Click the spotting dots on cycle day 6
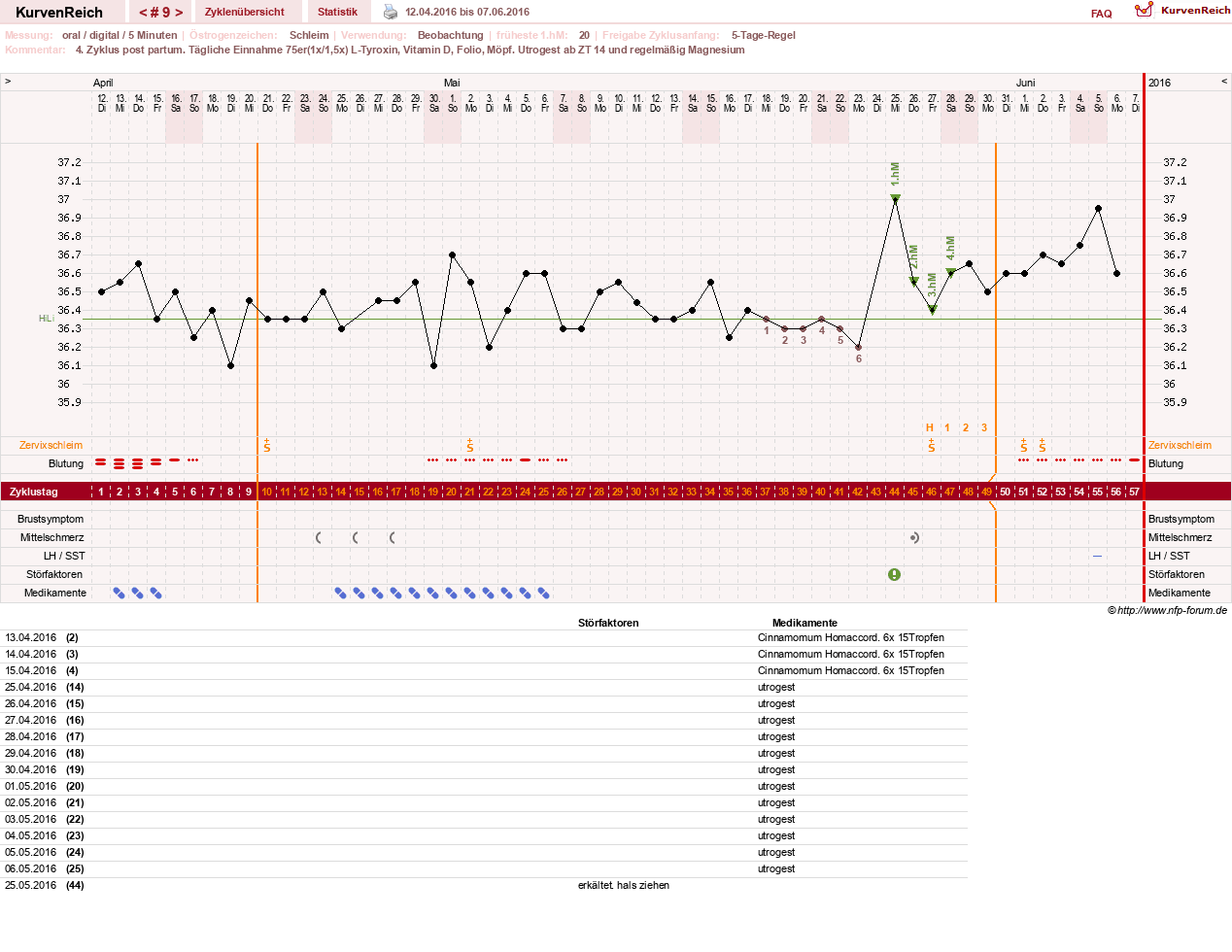This screenshot has height=952, width=1232. (x=193, y=460)
